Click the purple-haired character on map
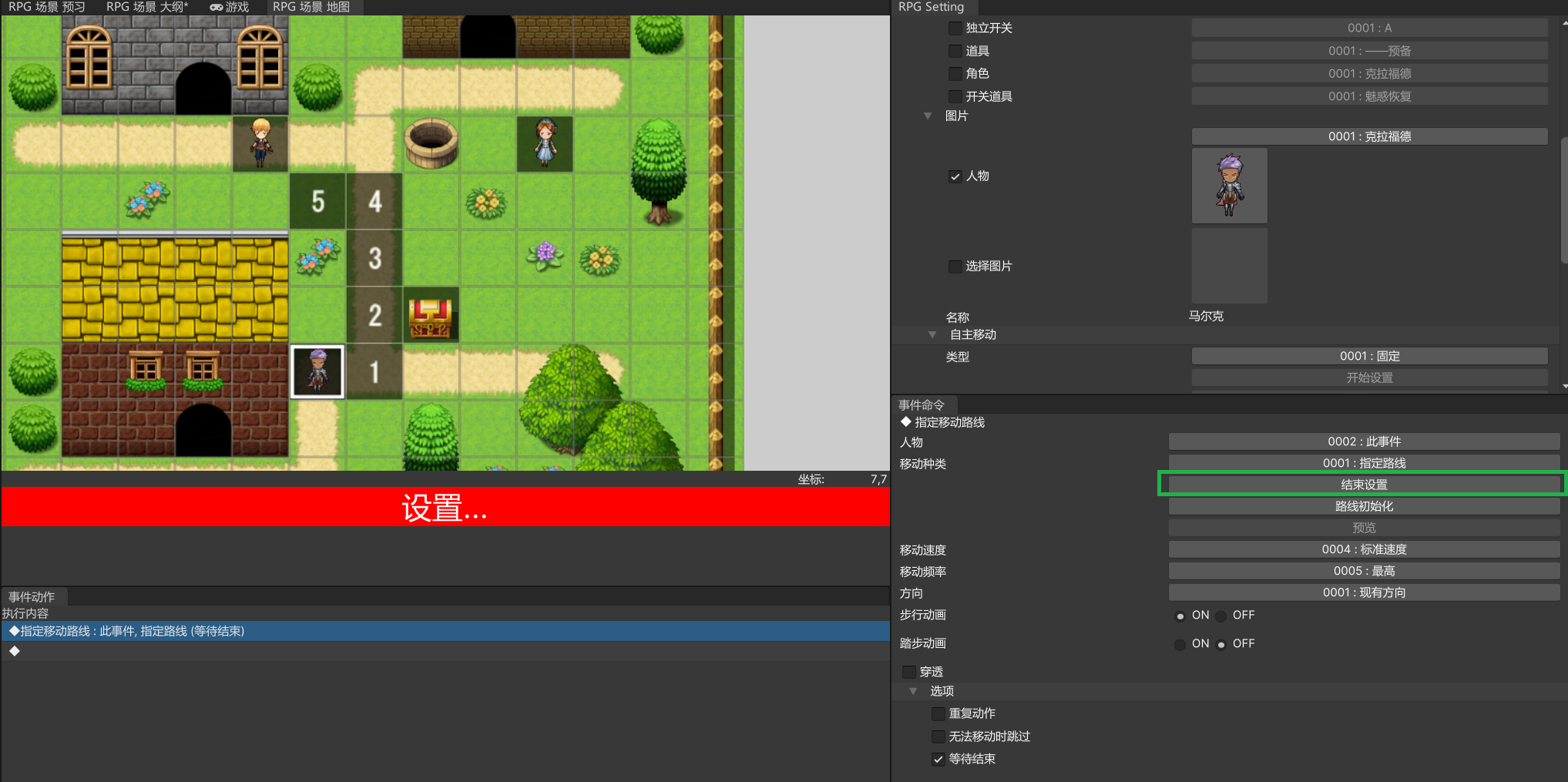This screenshot has width=1568, height=782. [x=317, y=371]
